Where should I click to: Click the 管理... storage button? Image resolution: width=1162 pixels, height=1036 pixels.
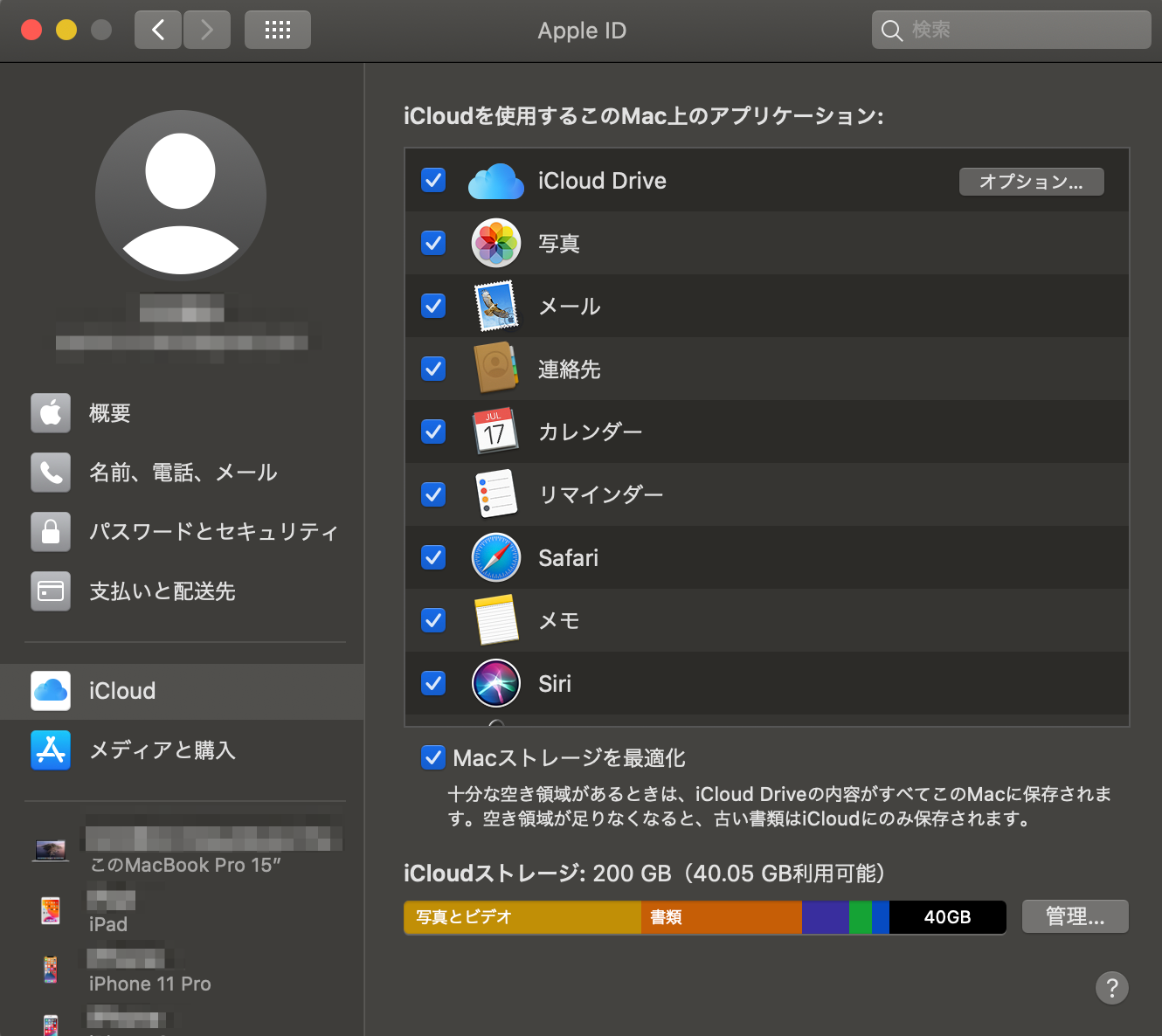click(x=1075, y=916)
